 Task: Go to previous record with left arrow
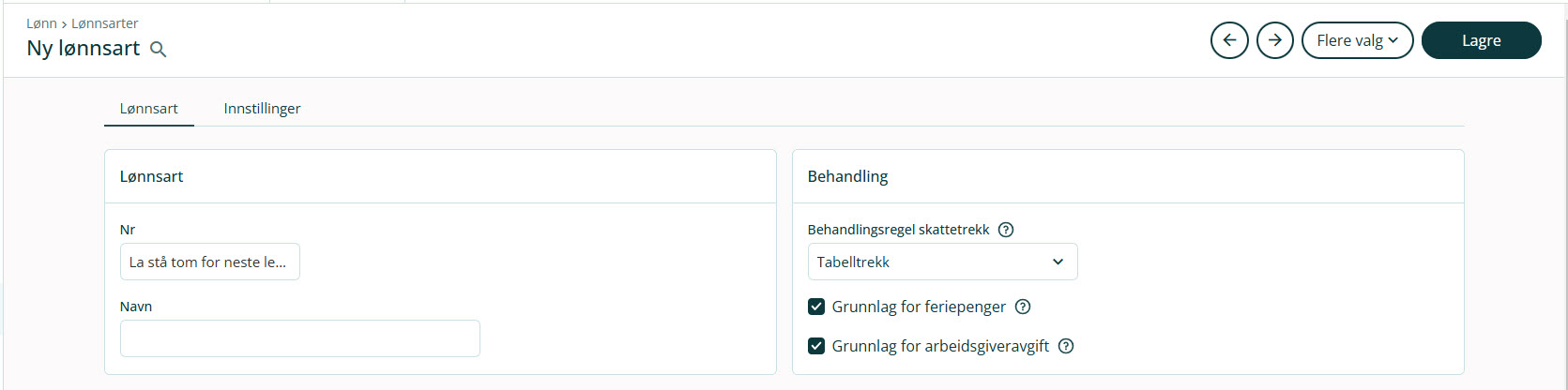coord(1229,40)
